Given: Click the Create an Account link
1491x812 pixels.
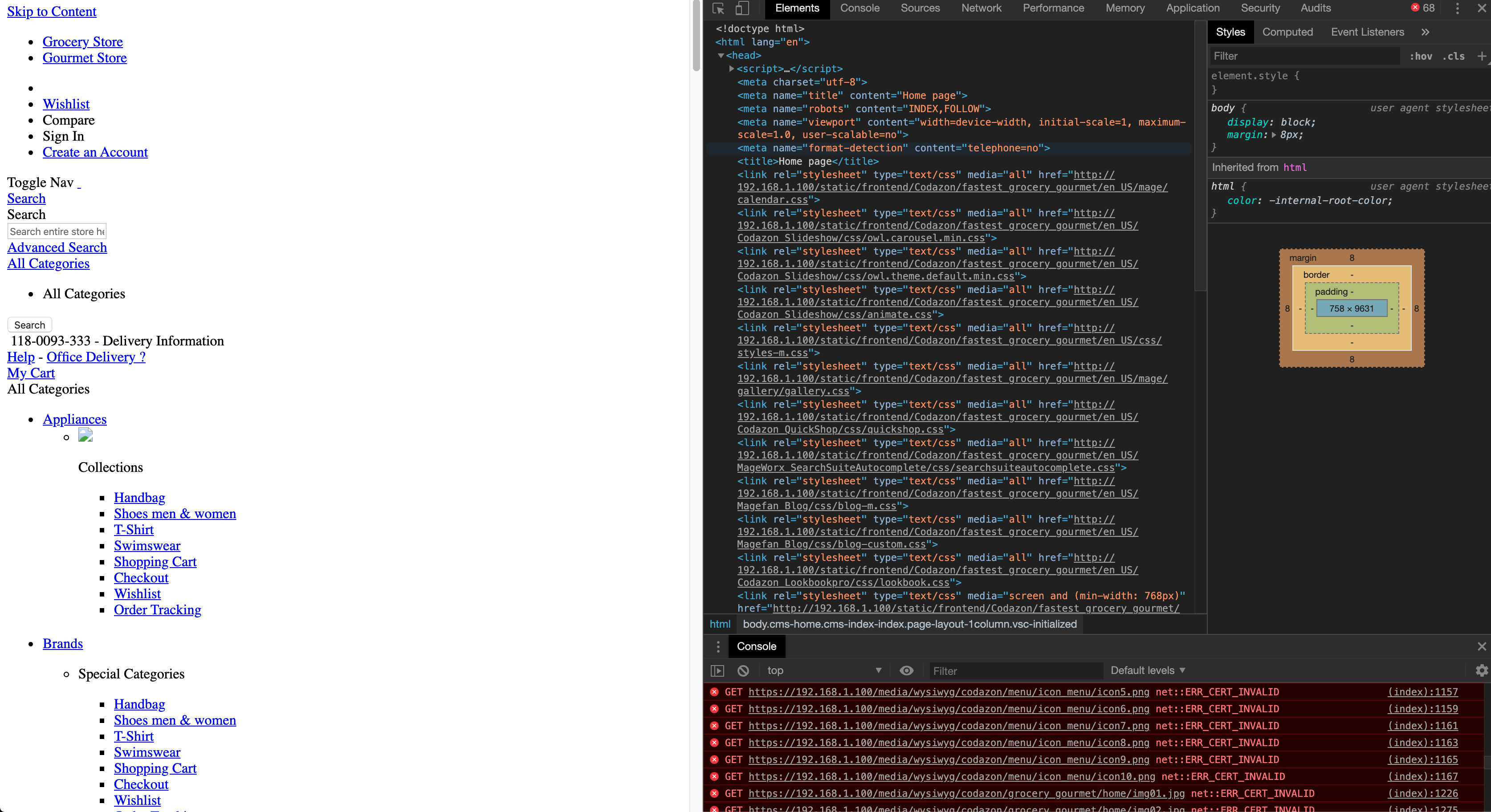Looking at the screenshot, I should (x=95, y=152).
